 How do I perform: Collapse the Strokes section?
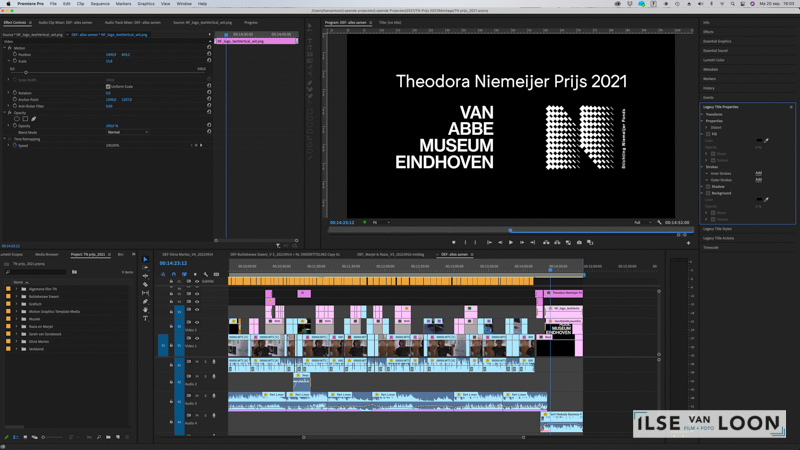702,167
